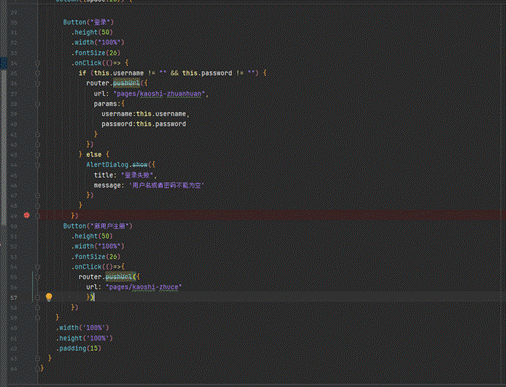
Task: Click the router identifier on line 55
Action: click(90, 277)
